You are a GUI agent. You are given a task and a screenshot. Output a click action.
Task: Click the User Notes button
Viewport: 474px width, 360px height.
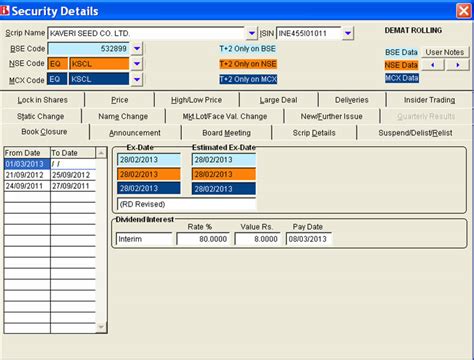pyautogui.click(x=445, y=52)
